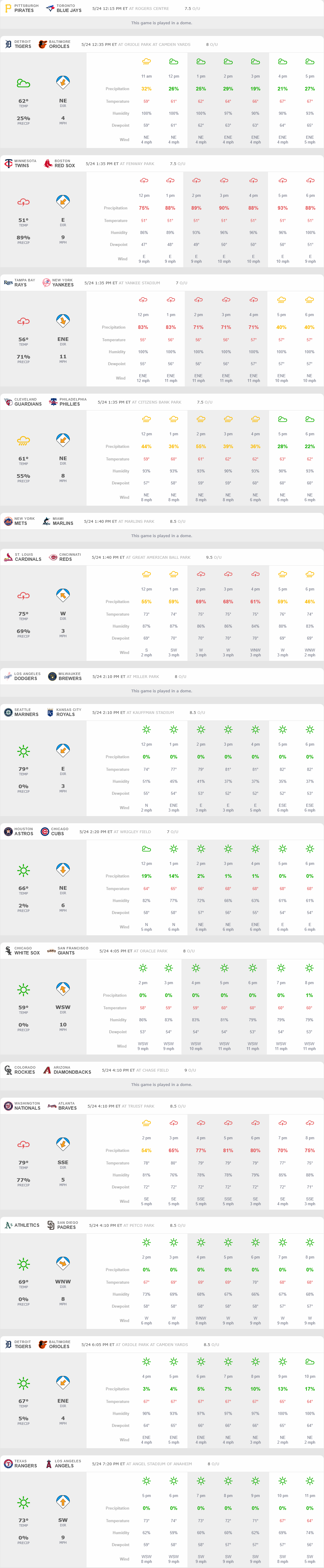Screen dimensions: 324x1568
Task: Click the BREWERS team name
Action: (70, 679)
